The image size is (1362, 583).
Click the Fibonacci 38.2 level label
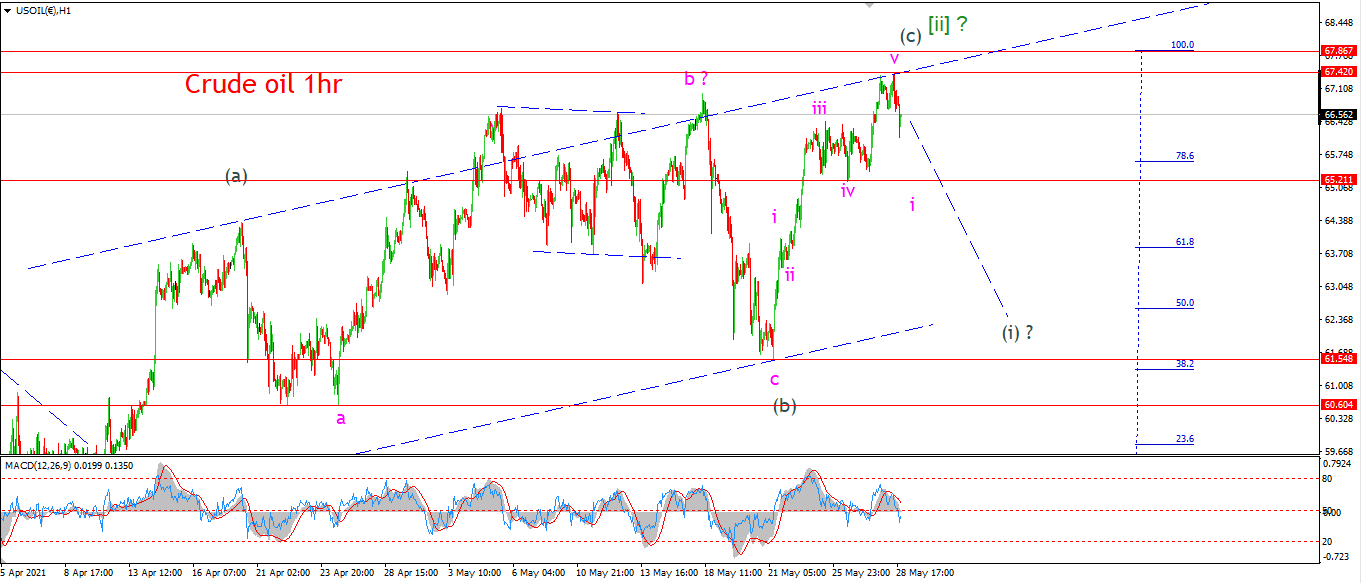[x=1184, y=364]
